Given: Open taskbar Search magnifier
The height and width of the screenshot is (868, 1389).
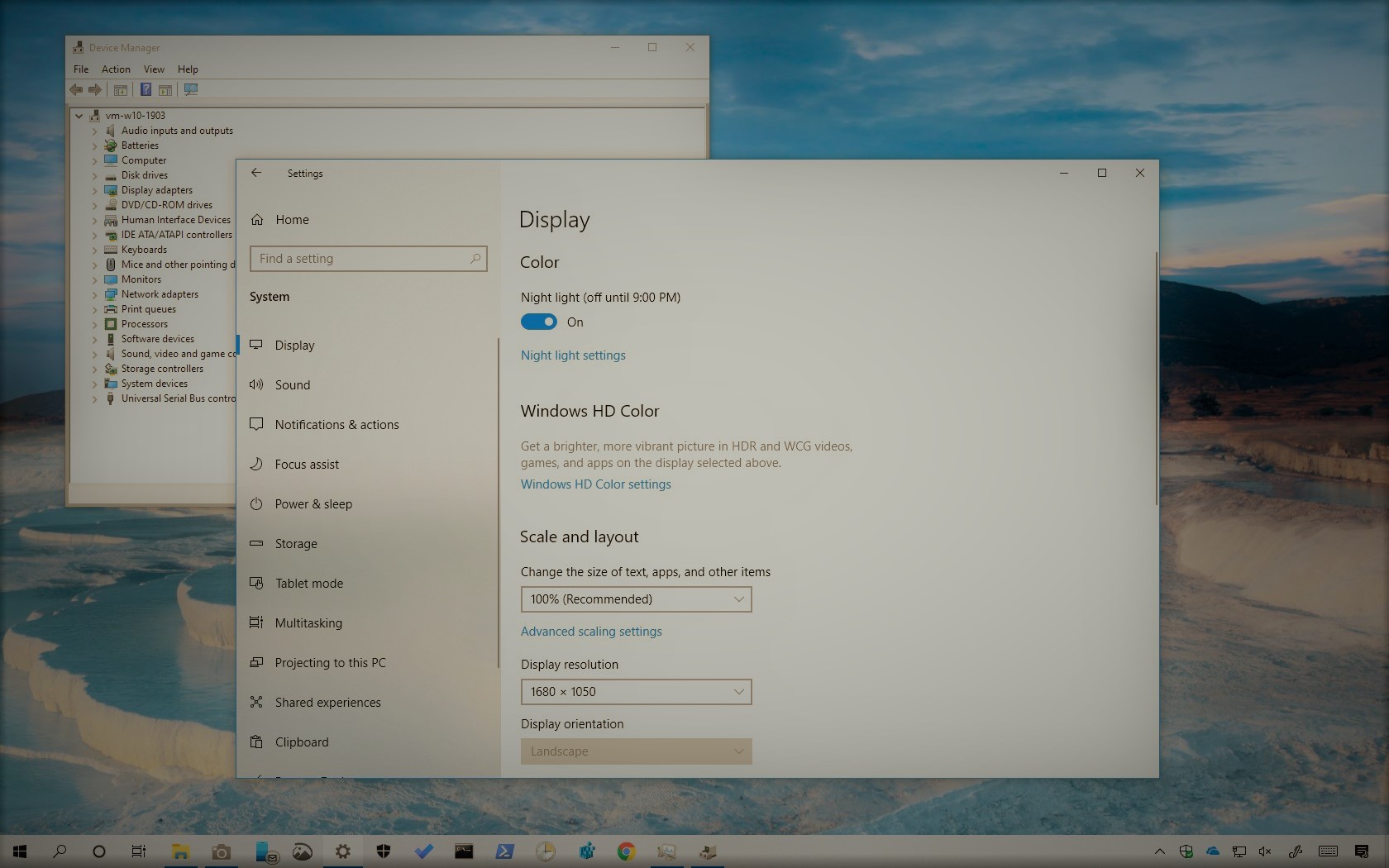Looking at the screenshot, I should [60, 851].
